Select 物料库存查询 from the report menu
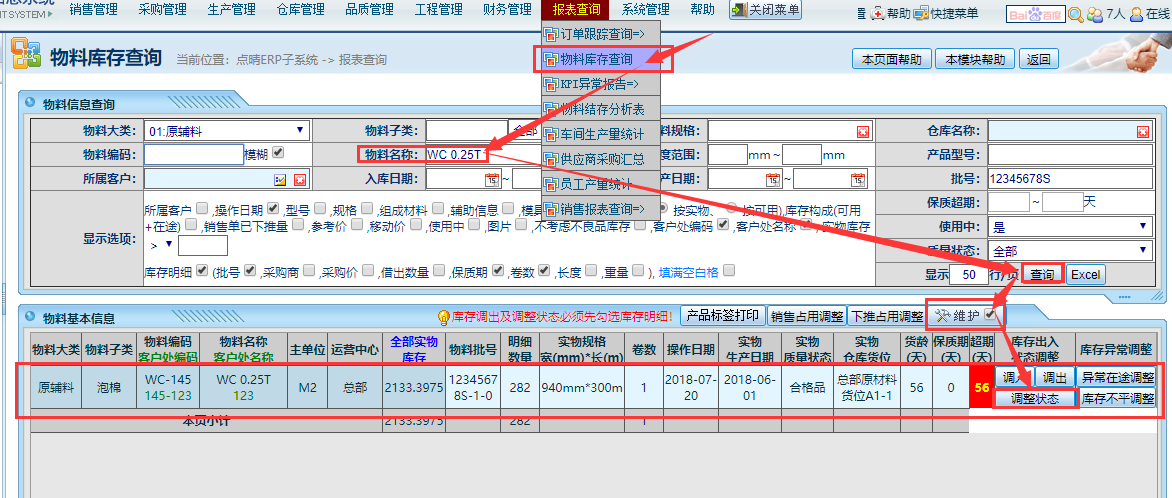The width and height of the screenshot is (1172, 498). [x=596, y=59]
